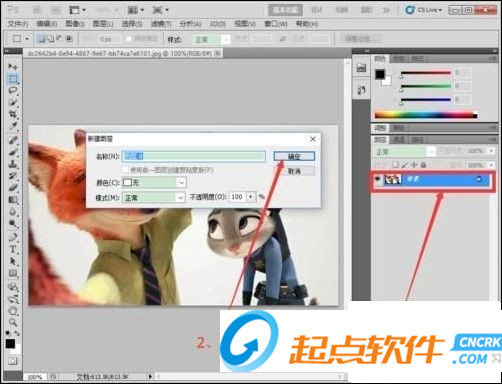The height and width of the screenshot is (384, 502).
Task: Switch to the Channels tab
Action: point(399,139)
